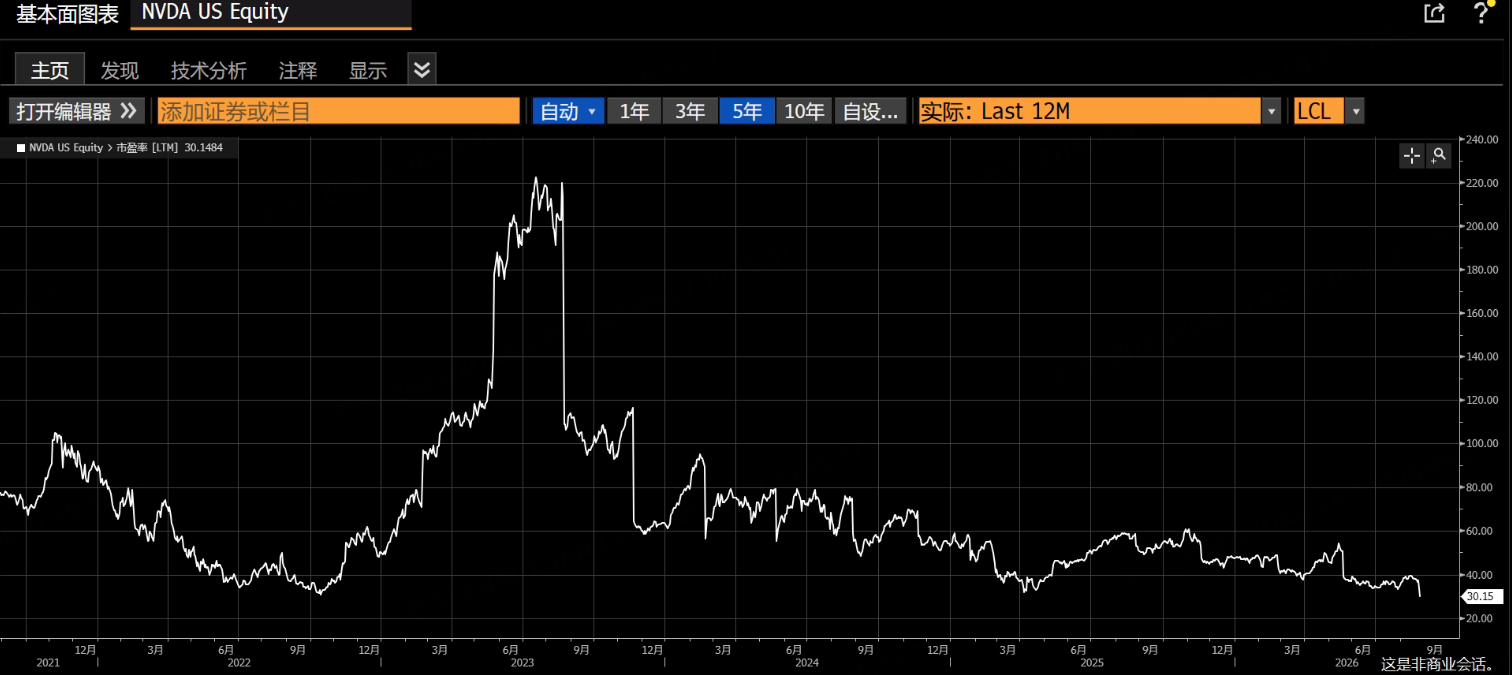
Task: Click the 2026 year label on x-axis
Action: point(1347,662)
